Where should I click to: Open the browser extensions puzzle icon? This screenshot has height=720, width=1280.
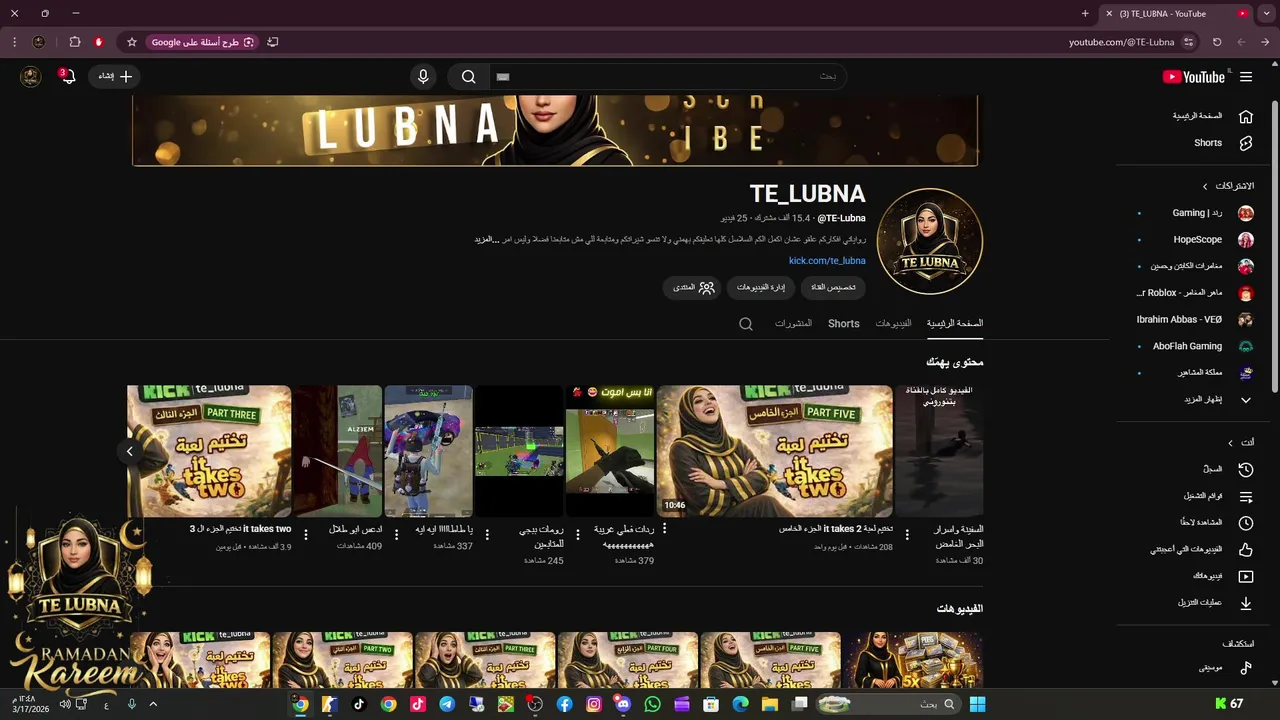75,42
